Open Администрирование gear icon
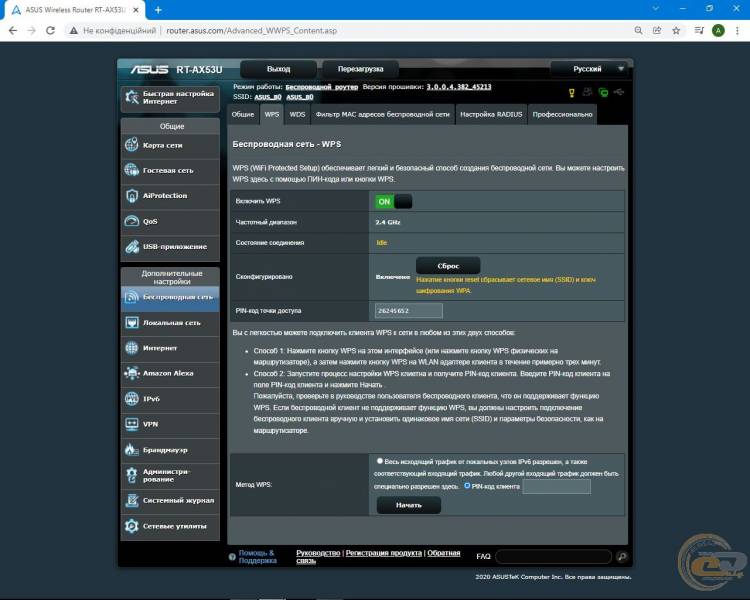 [132, 475]
